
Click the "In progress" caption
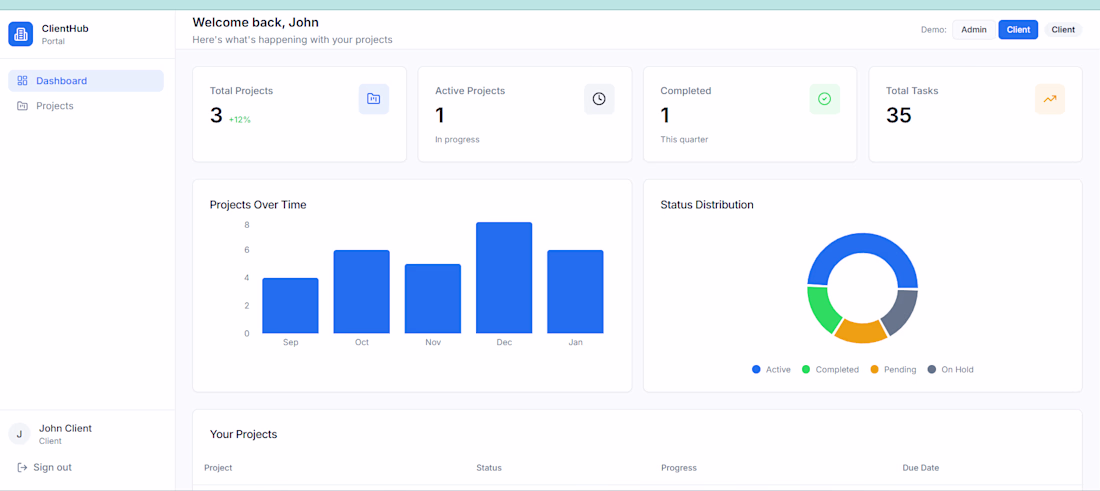click(457, 140)
